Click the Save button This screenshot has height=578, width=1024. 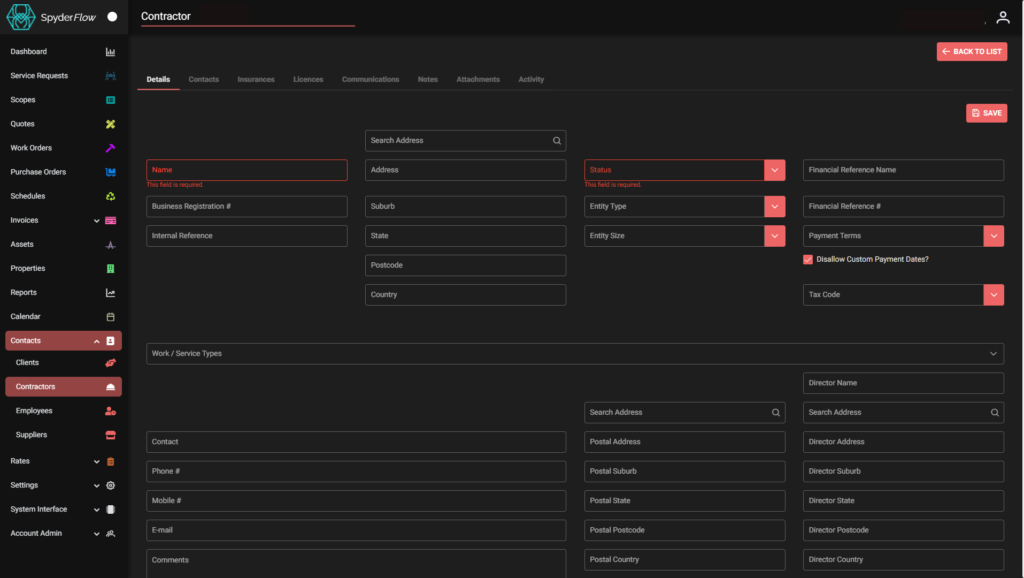coord(986,113)
